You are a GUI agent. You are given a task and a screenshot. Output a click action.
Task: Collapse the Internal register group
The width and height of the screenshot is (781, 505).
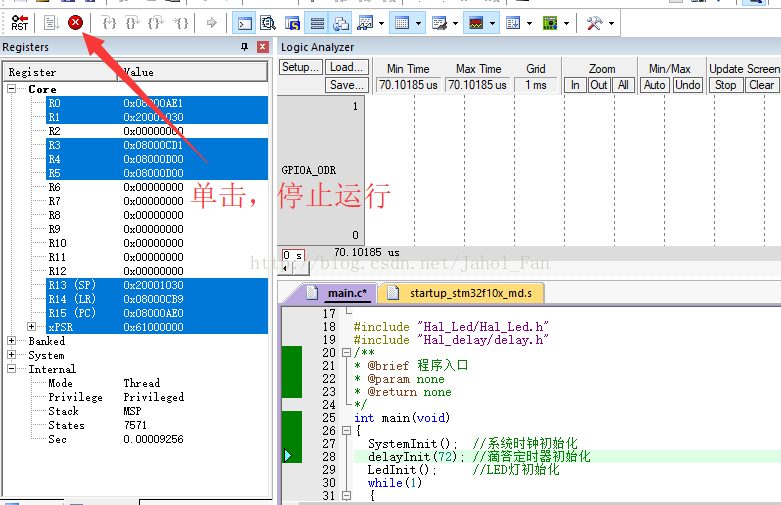point(11,369)
